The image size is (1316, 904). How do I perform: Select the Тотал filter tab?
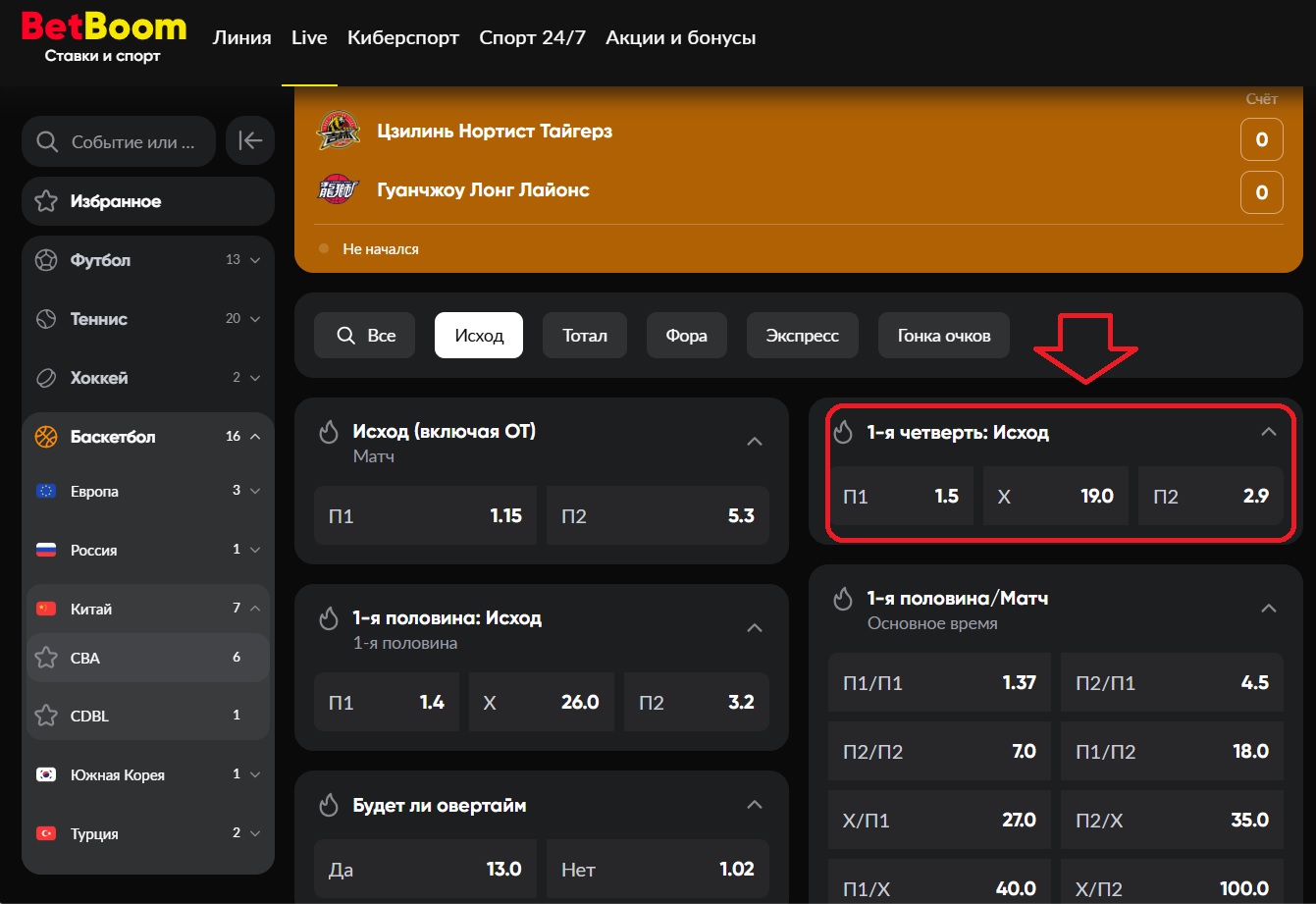(x=585, y=336)
